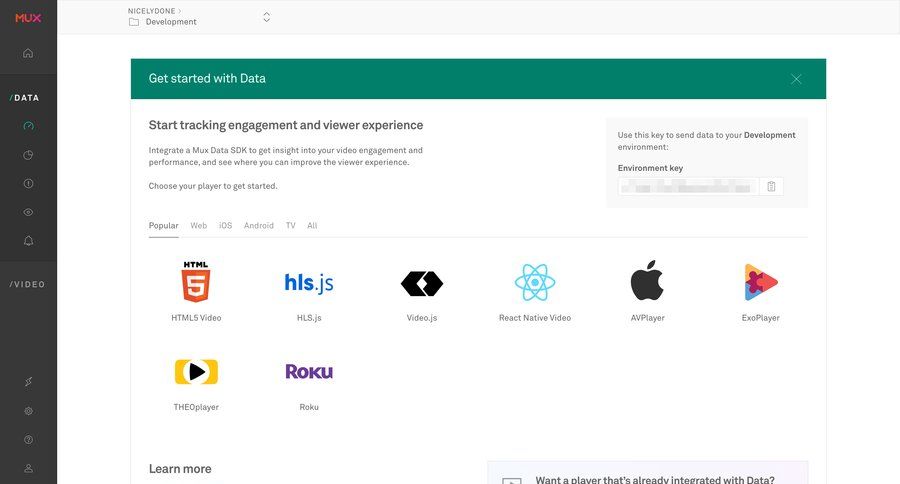900x484 pixels.
Task: Click the ExoPlayer label
Action: pyautogui.click(x=761, y=317)
